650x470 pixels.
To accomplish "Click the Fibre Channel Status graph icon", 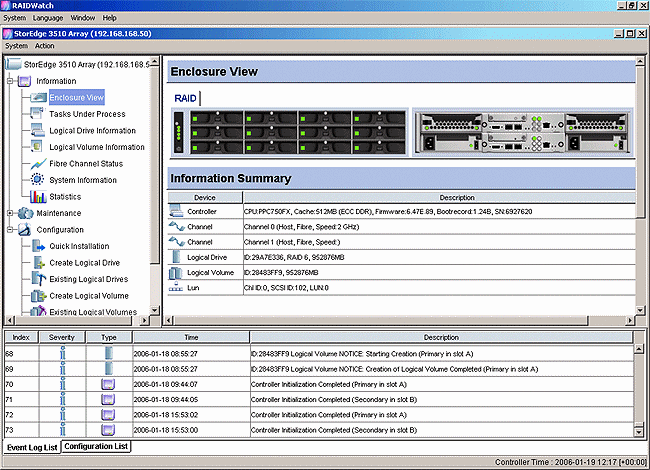I will [x=38, y=164].
